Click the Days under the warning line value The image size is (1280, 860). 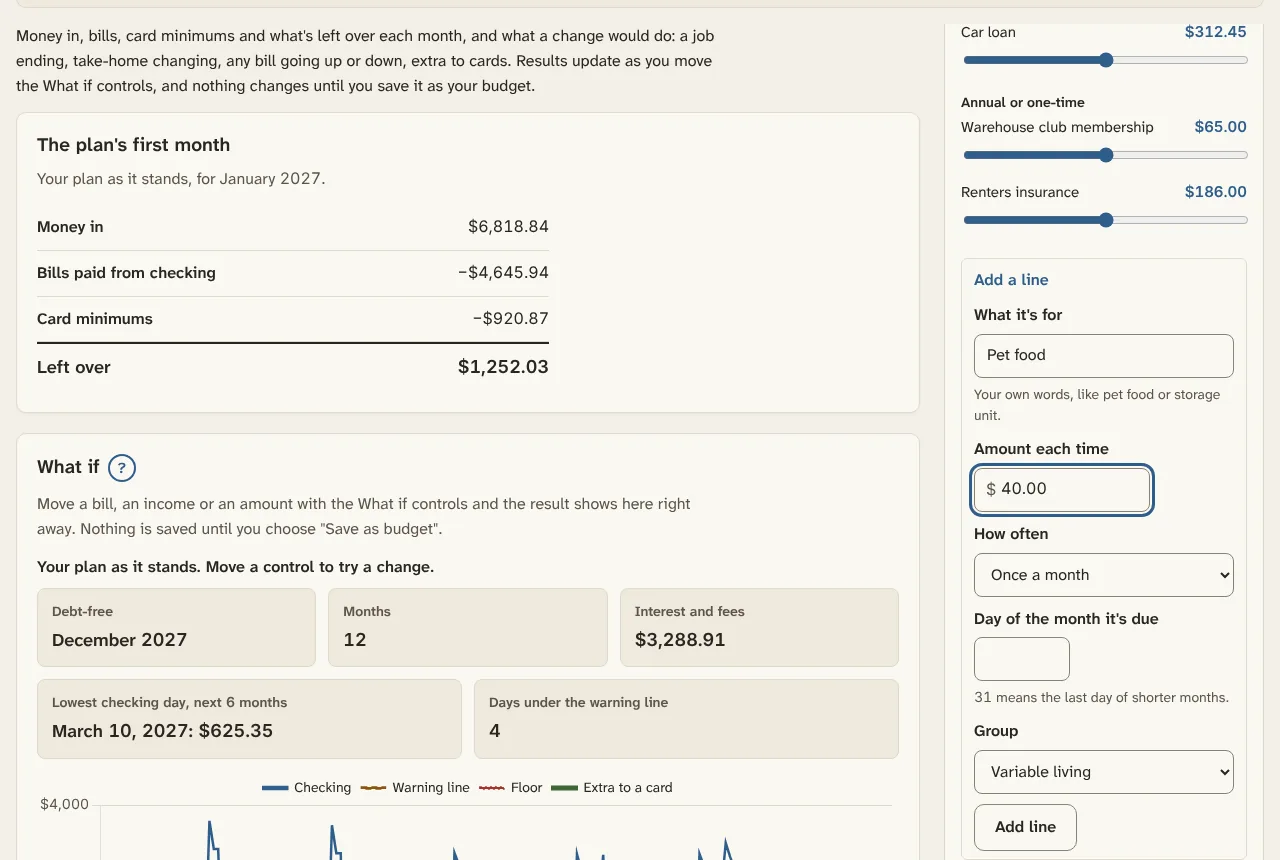495,731
